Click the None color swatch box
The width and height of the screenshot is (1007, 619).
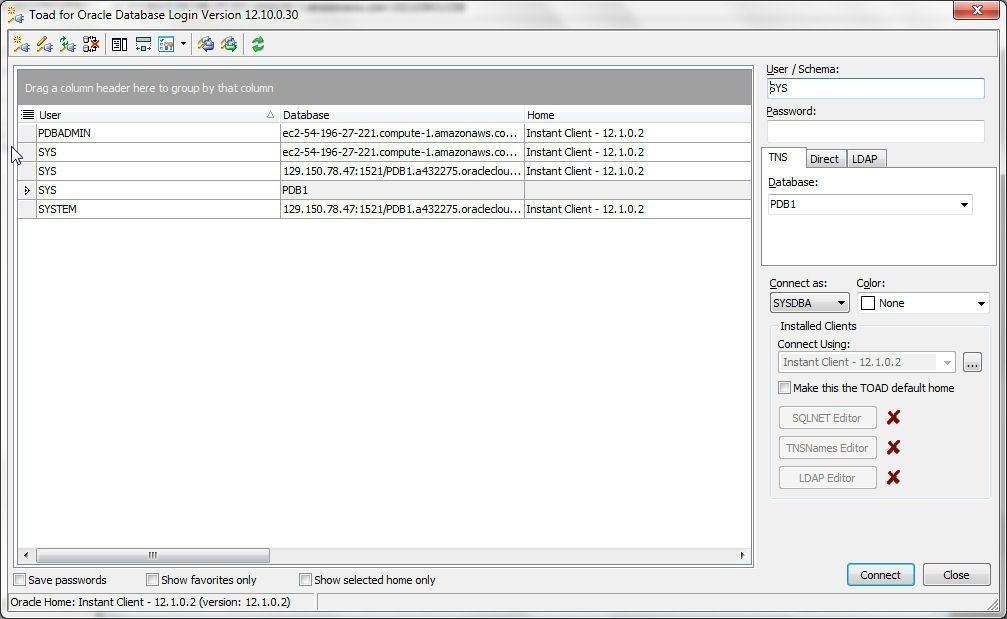coord(868,303)
